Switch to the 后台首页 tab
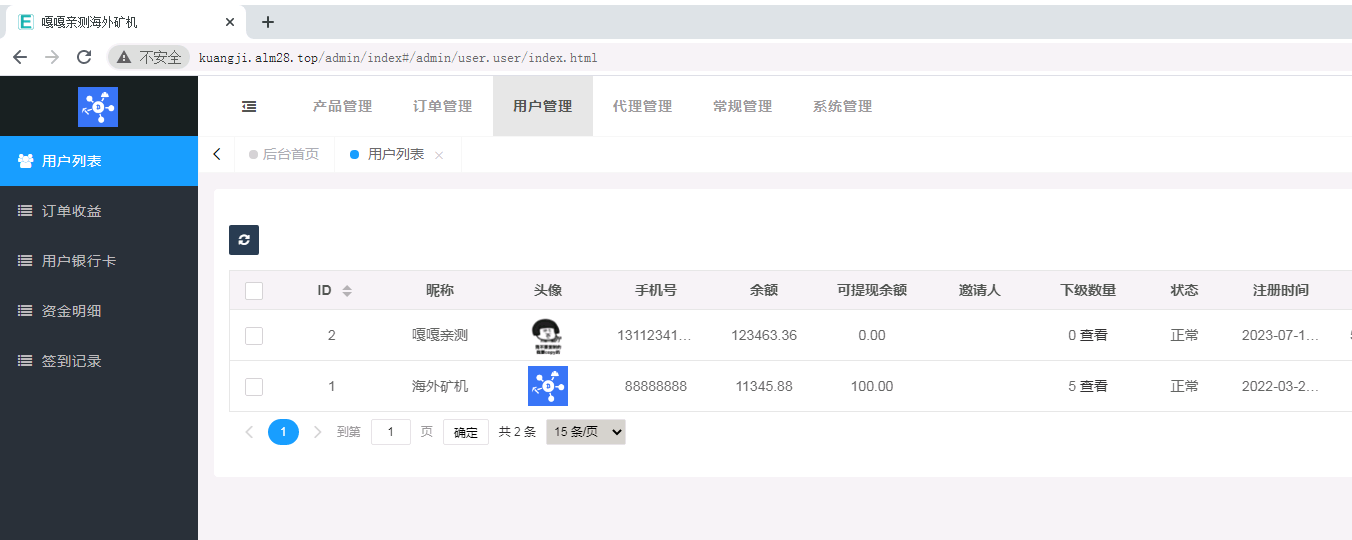This screenshot has width=1352, height=540. tap(290, 154)
